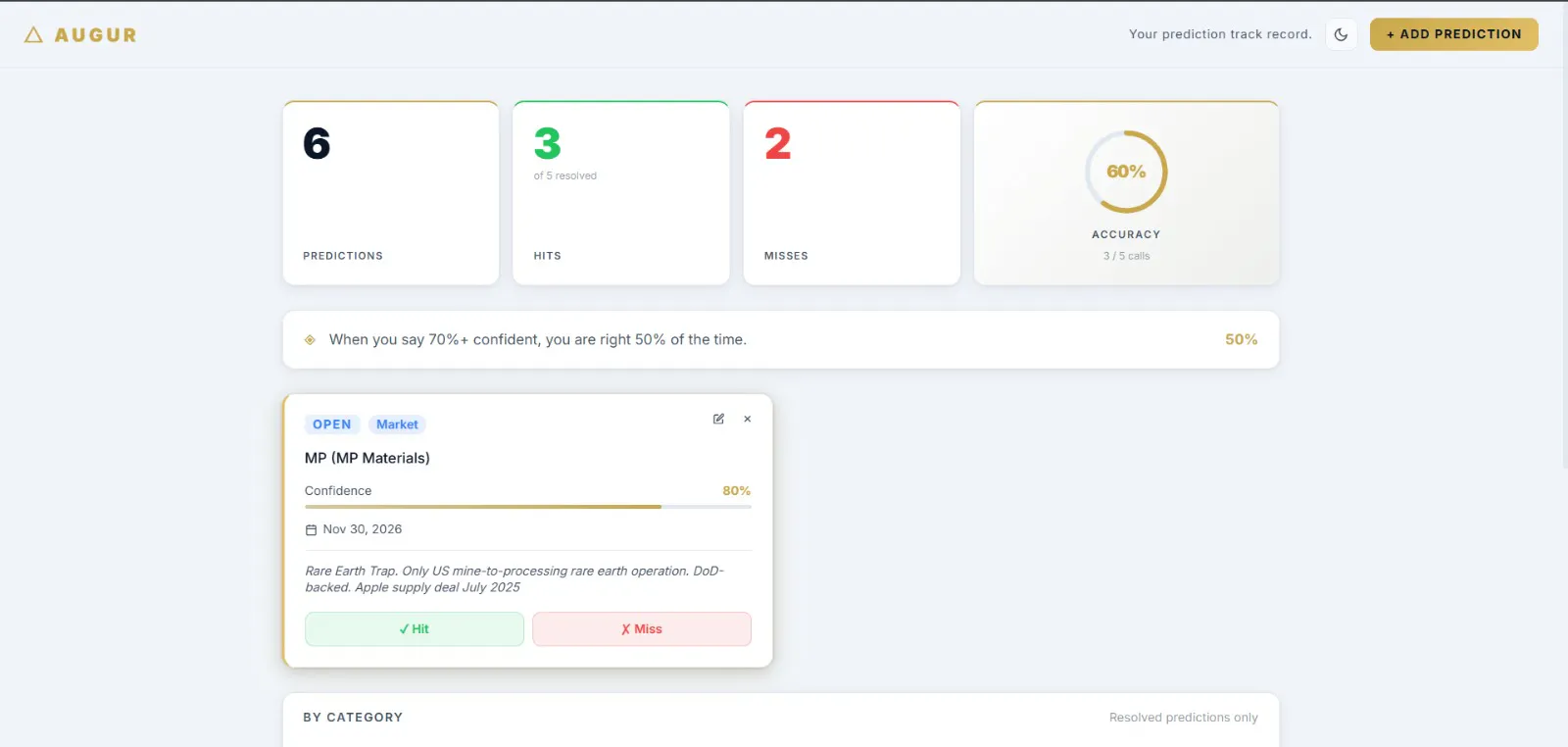The height and width of the screenshot is (747, 1568).
Task: Click the AUGUR brand name
Action: (96, 35)
